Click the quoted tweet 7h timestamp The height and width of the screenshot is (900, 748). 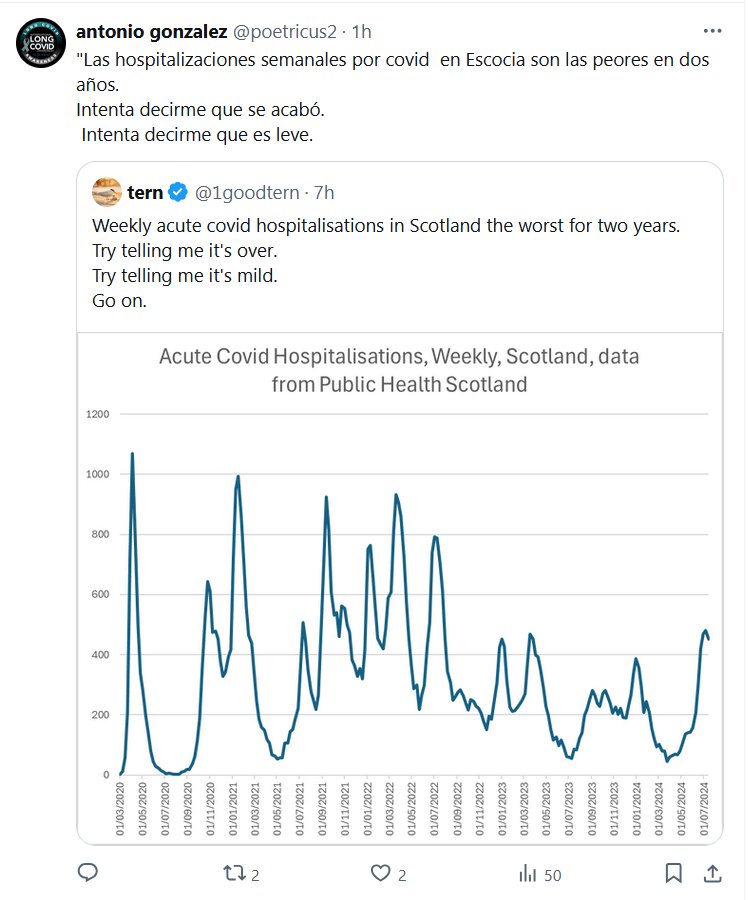(324, 192)
